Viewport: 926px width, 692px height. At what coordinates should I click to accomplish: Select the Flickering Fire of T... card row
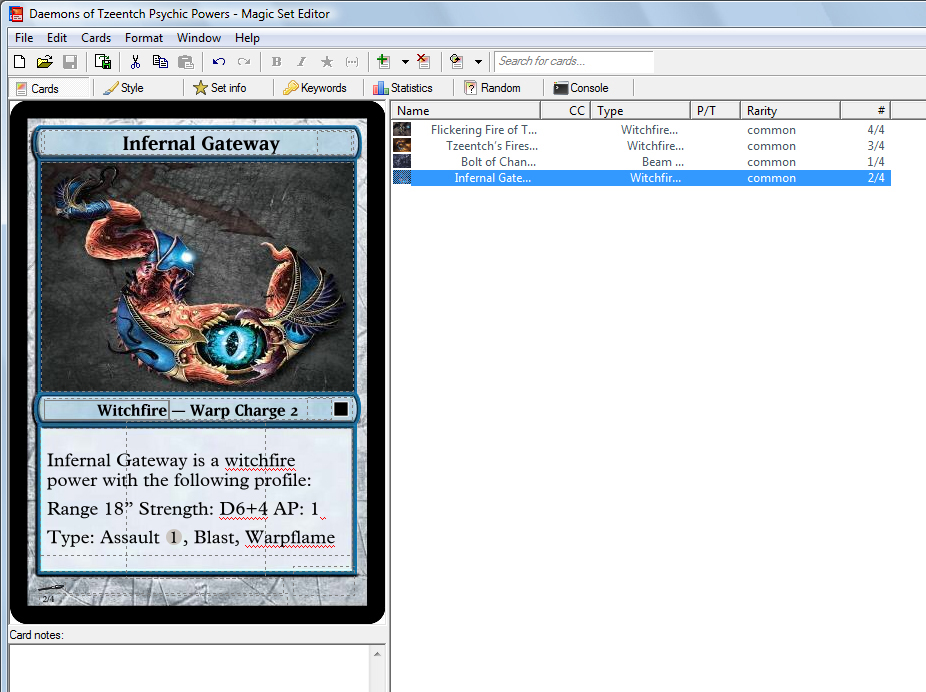pos(641,129)
